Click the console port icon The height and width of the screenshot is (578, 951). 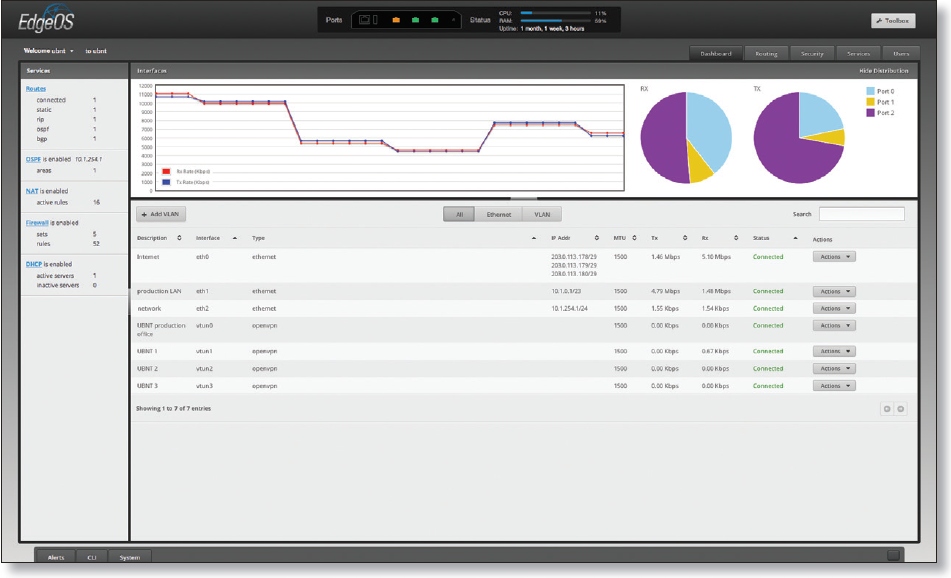(x=365, y=20)
